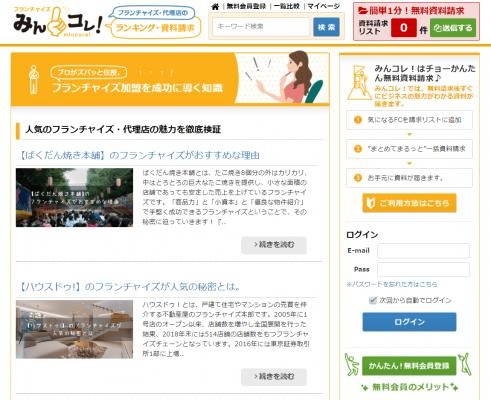491x400 pixels.
Task: Open マイページ in top menu
Action: [323, 6]
